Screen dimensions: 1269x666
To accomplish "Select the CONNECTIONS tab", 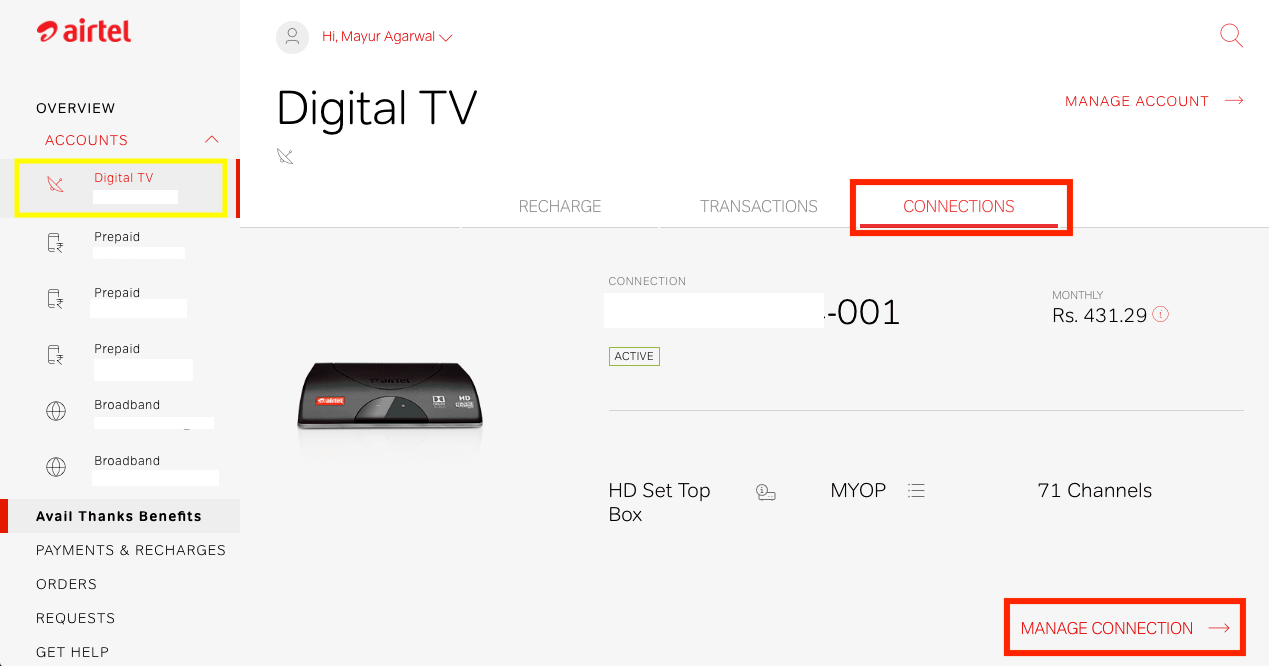I will 959,207.
